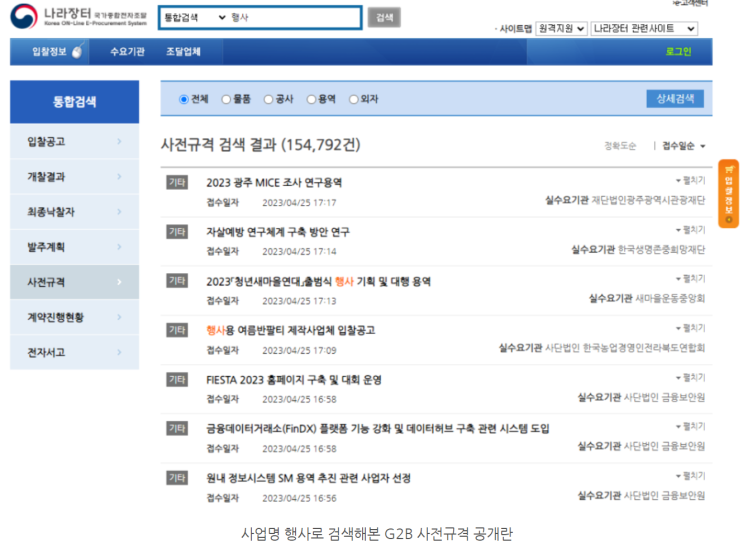
Task: Go to 최종낙찰자 in the sidebar
Action: point(74,211)
